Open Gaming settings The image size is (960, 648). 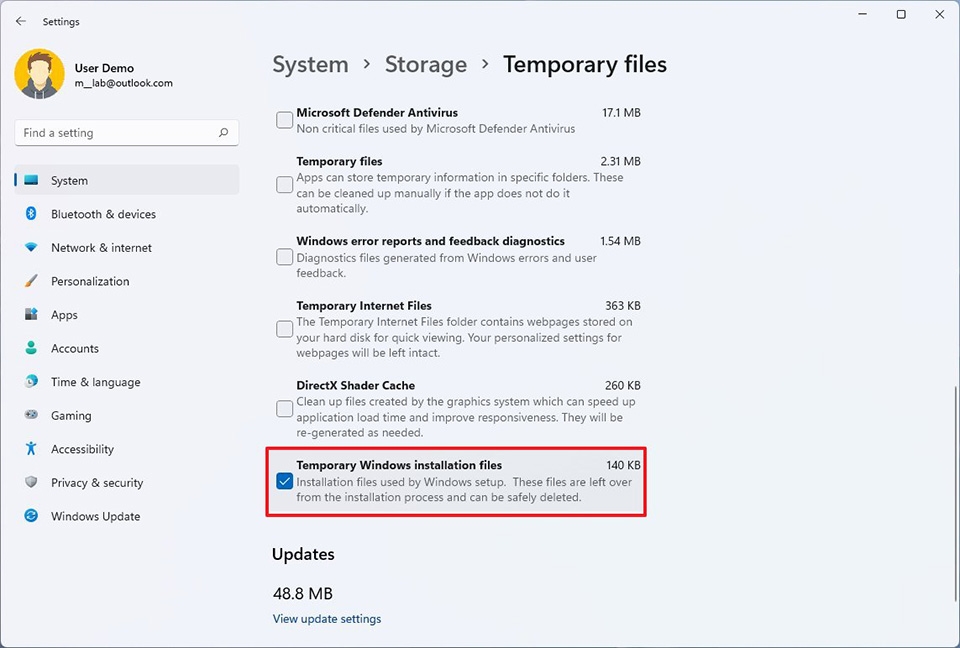70,415
